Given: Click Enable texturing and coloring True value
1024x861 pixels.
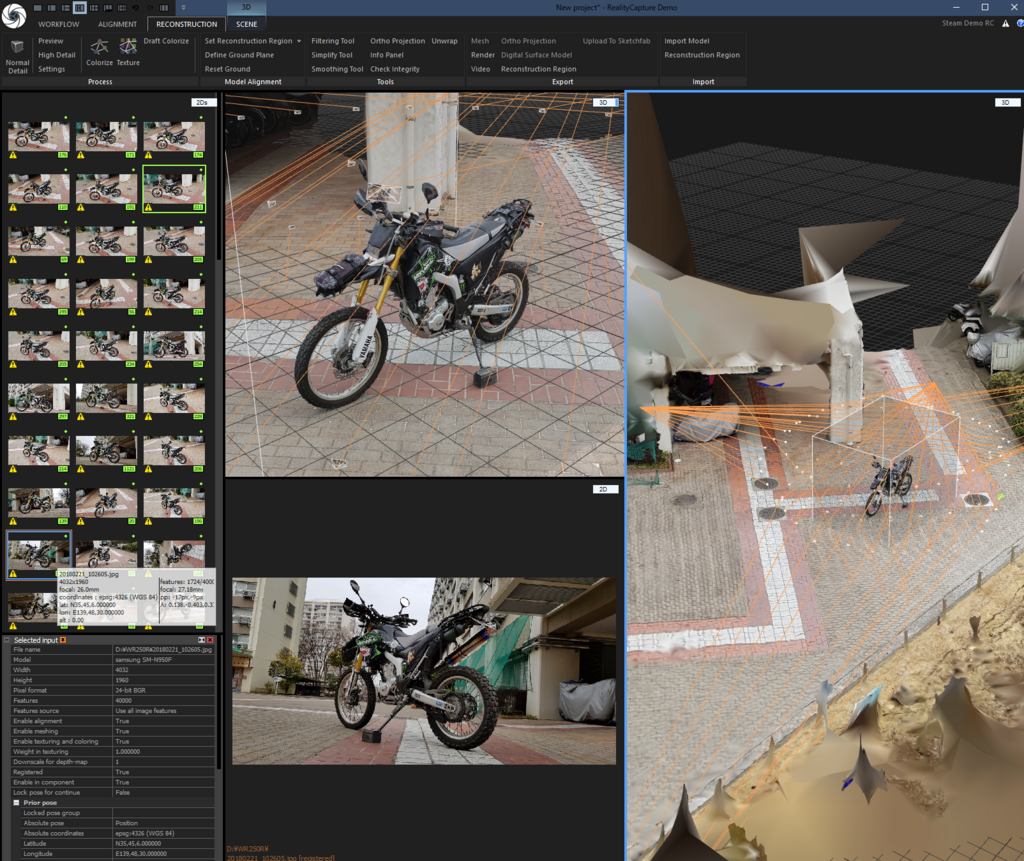Looking at the screenshot, I should (164, 741).
